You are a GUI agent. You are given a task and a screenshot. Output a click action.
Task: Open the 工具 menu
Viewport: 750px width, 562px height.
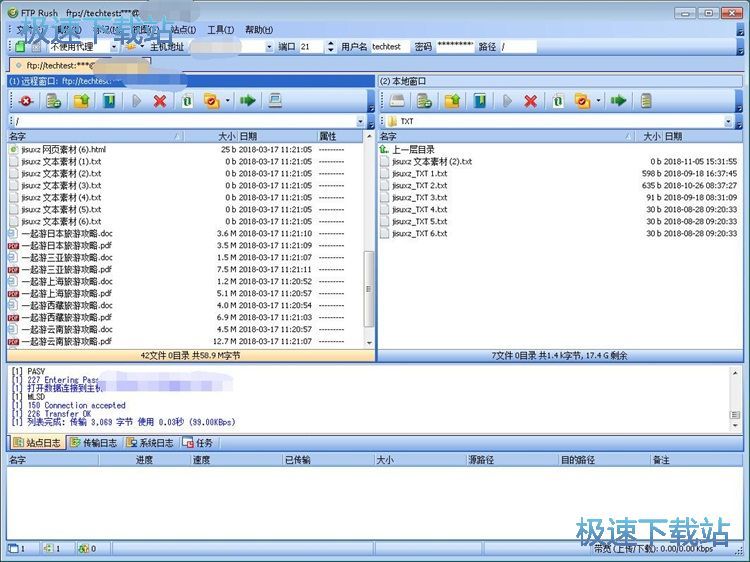point(221,30)
